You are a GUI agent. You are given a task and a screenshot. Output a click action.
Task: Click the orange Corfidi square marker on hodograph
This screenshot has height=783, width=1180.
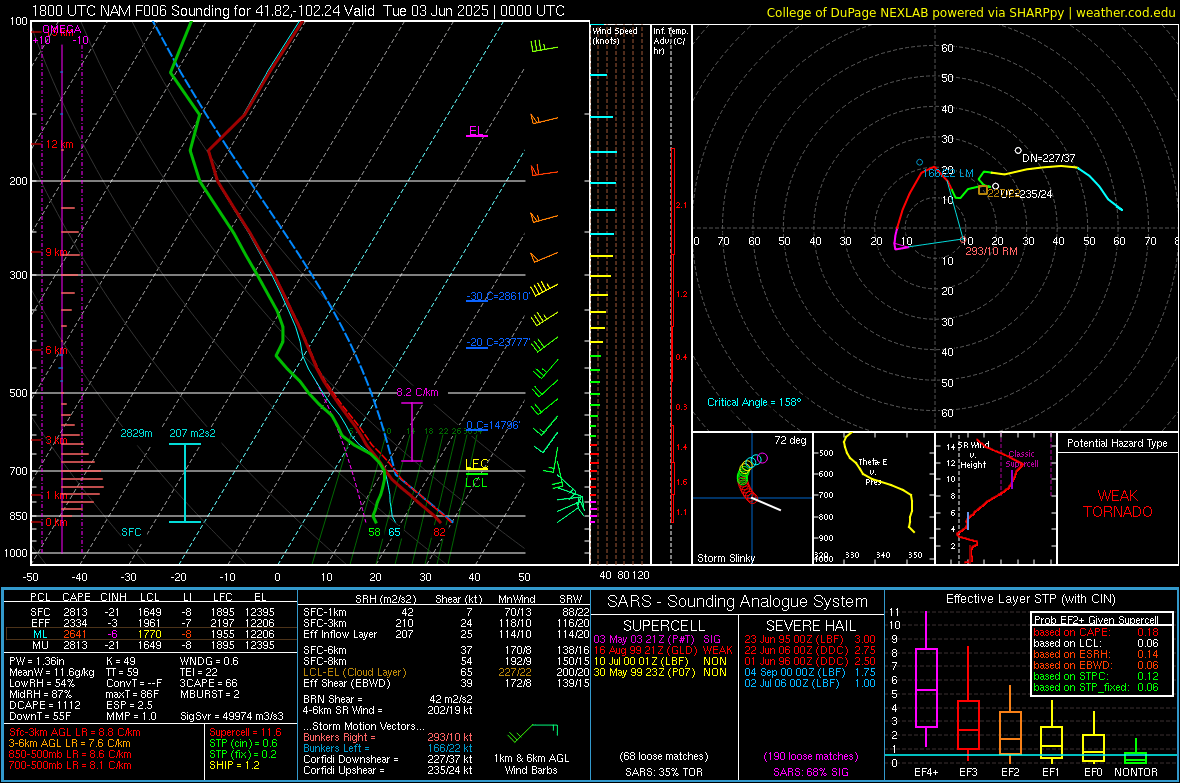click(x=983, y=190)
